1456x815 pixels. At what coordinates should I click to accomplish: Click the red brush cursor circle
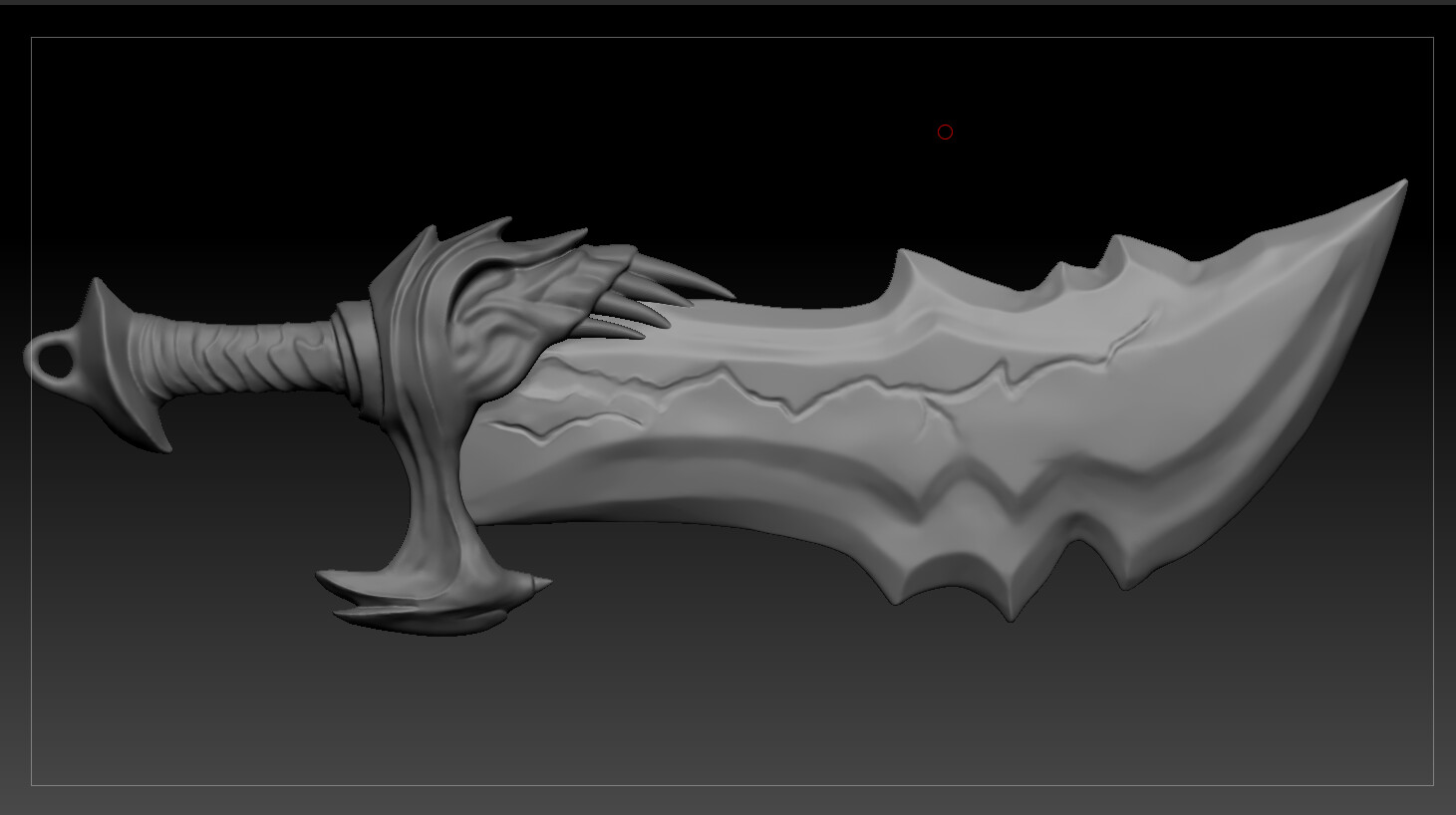(x=945, y=132)
